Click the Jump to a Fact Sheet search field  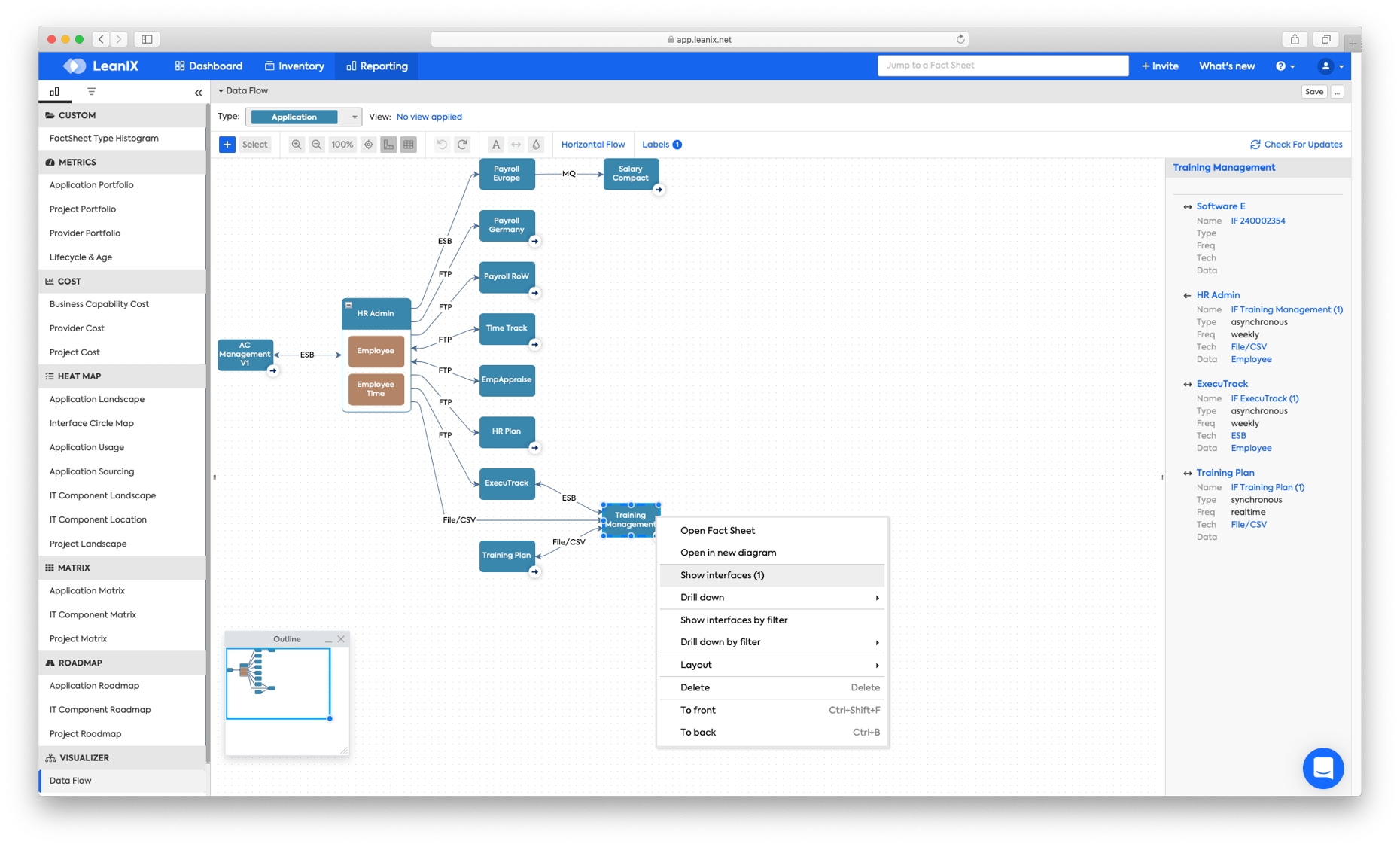[1003, 66]
